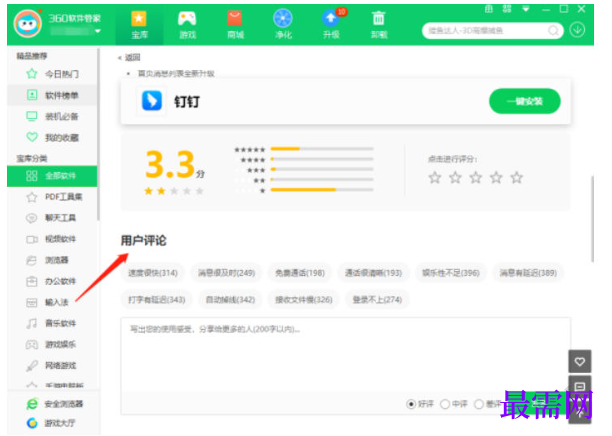Switch to the 游戏 gamepad tab
The width and height of the screenshot is (612, 436).
pos(187,25)
